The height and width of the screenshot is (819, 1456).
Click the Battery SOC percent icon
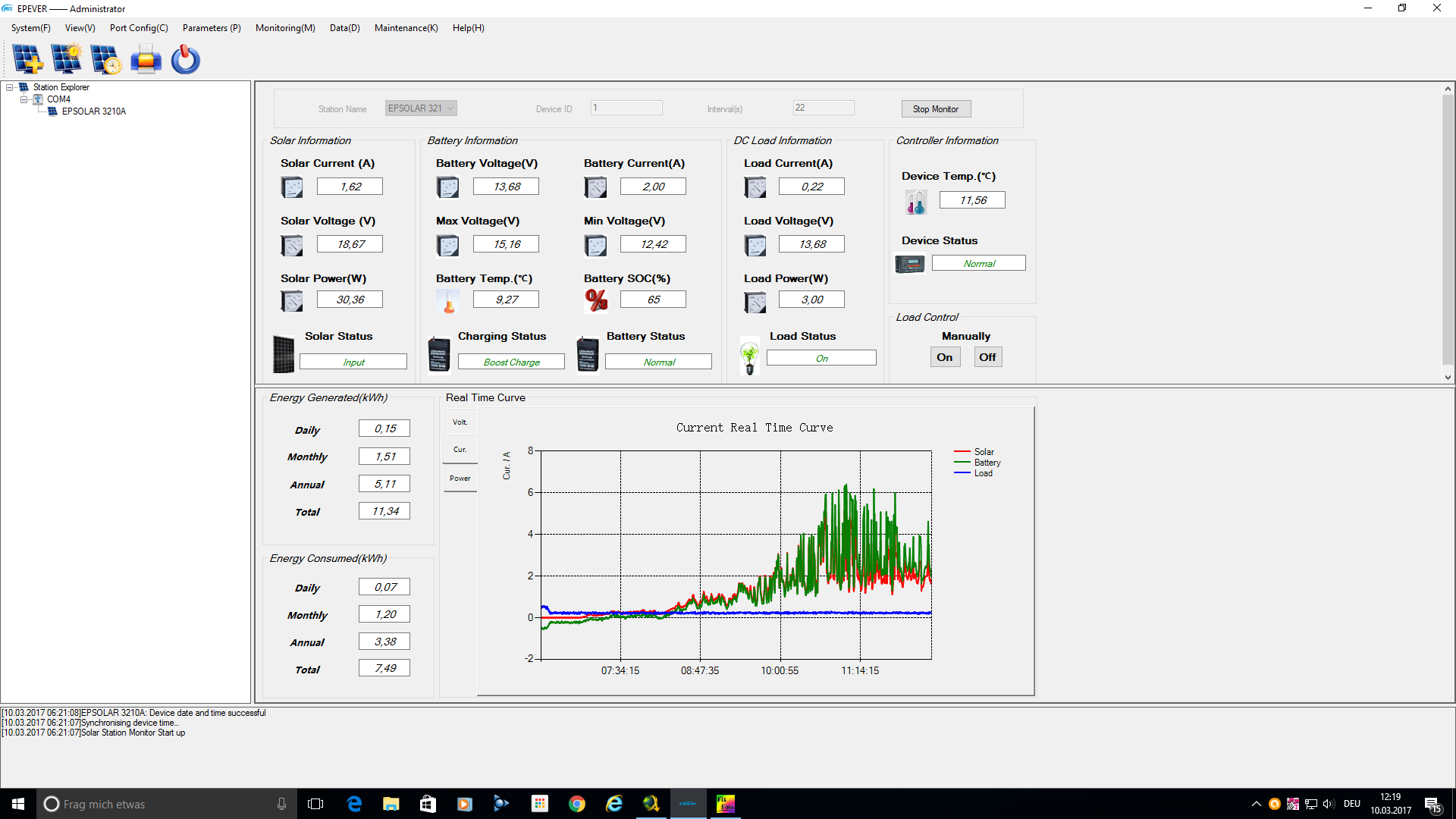click(596, 300)
